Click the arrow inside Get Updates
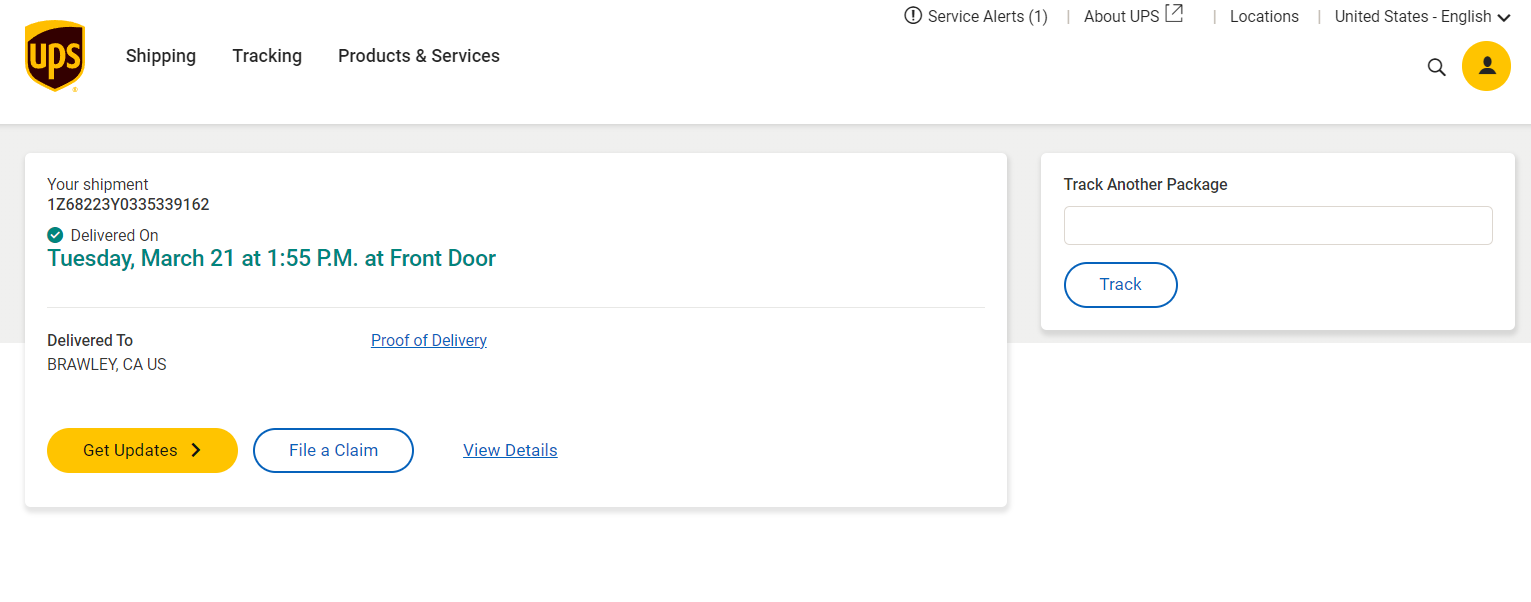This screenshot has height=602, width=1531. tap(196, 450)
